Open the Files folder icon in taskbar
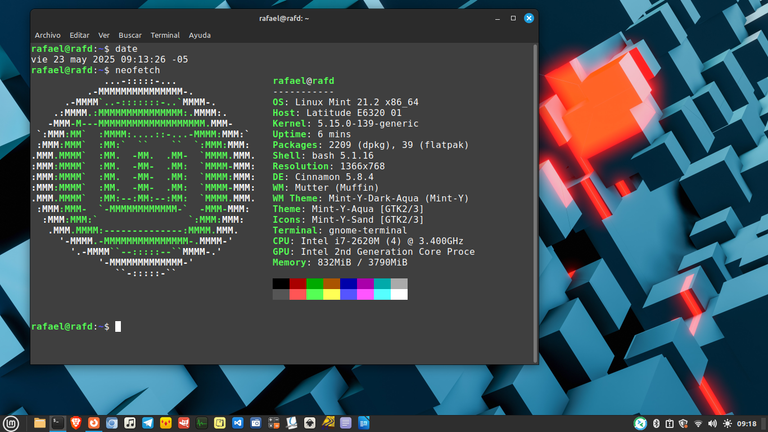 click(40, 423)
